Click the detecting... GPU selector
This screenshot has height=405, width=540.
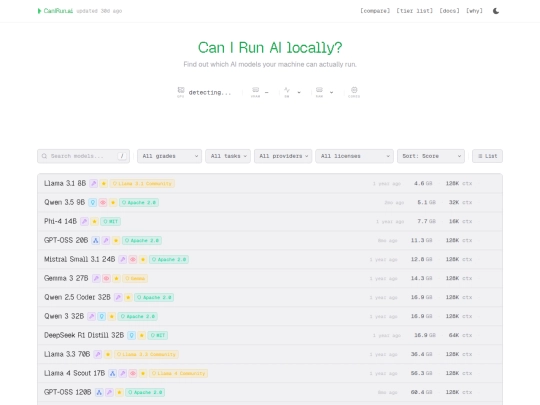pyautogui.click(x=210, y=92)
